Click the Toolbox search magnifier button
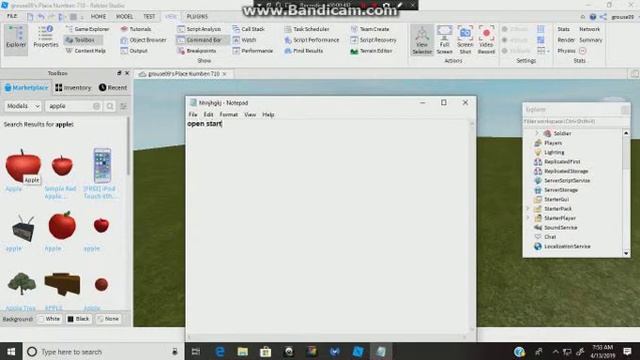 (x=110, y=106)
